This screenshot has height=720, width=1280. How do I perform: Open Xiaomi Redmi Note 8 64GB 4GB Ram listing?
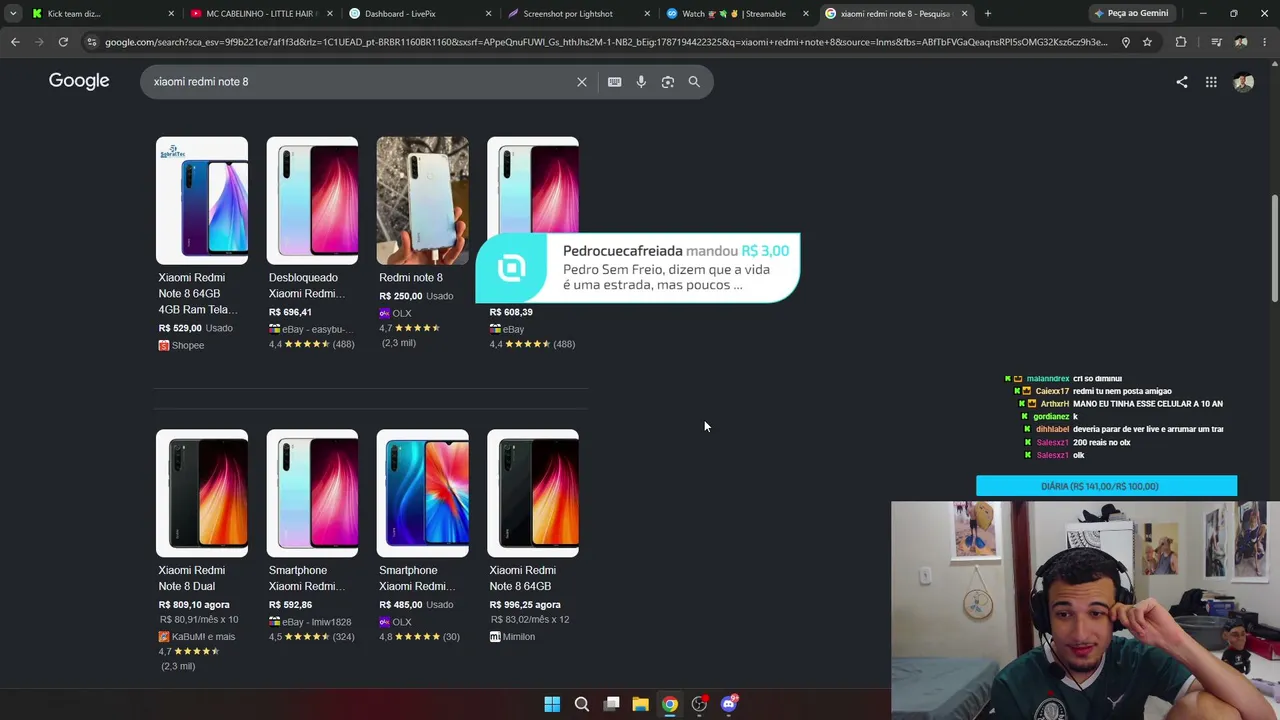point(197,293)
